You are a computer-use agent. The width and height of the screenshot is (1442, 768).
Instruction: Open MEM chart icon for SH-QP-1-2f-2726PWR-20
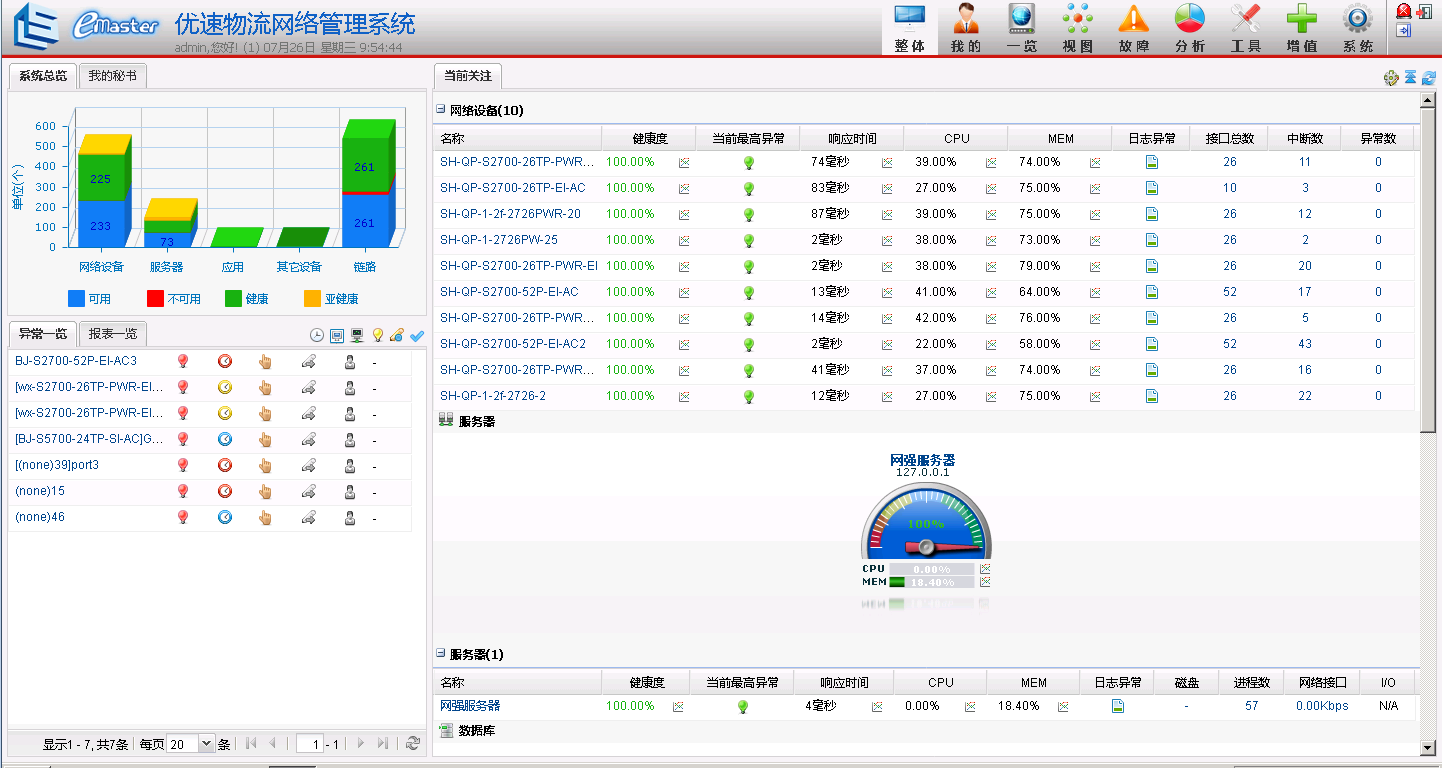click(1095, 214)
